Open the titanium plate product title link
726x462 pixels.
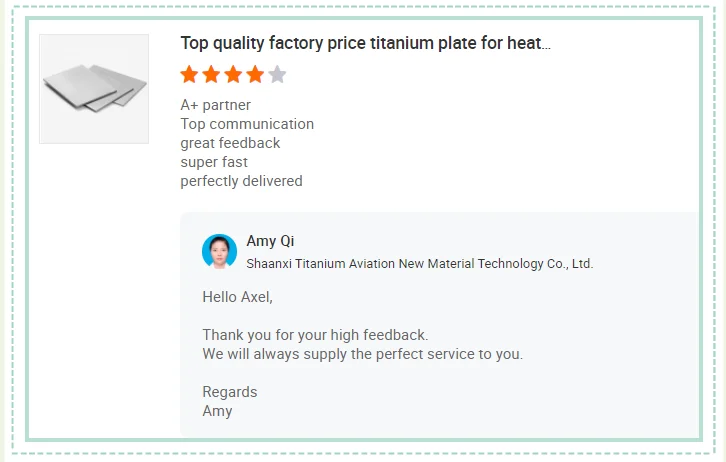click(365, 43)
